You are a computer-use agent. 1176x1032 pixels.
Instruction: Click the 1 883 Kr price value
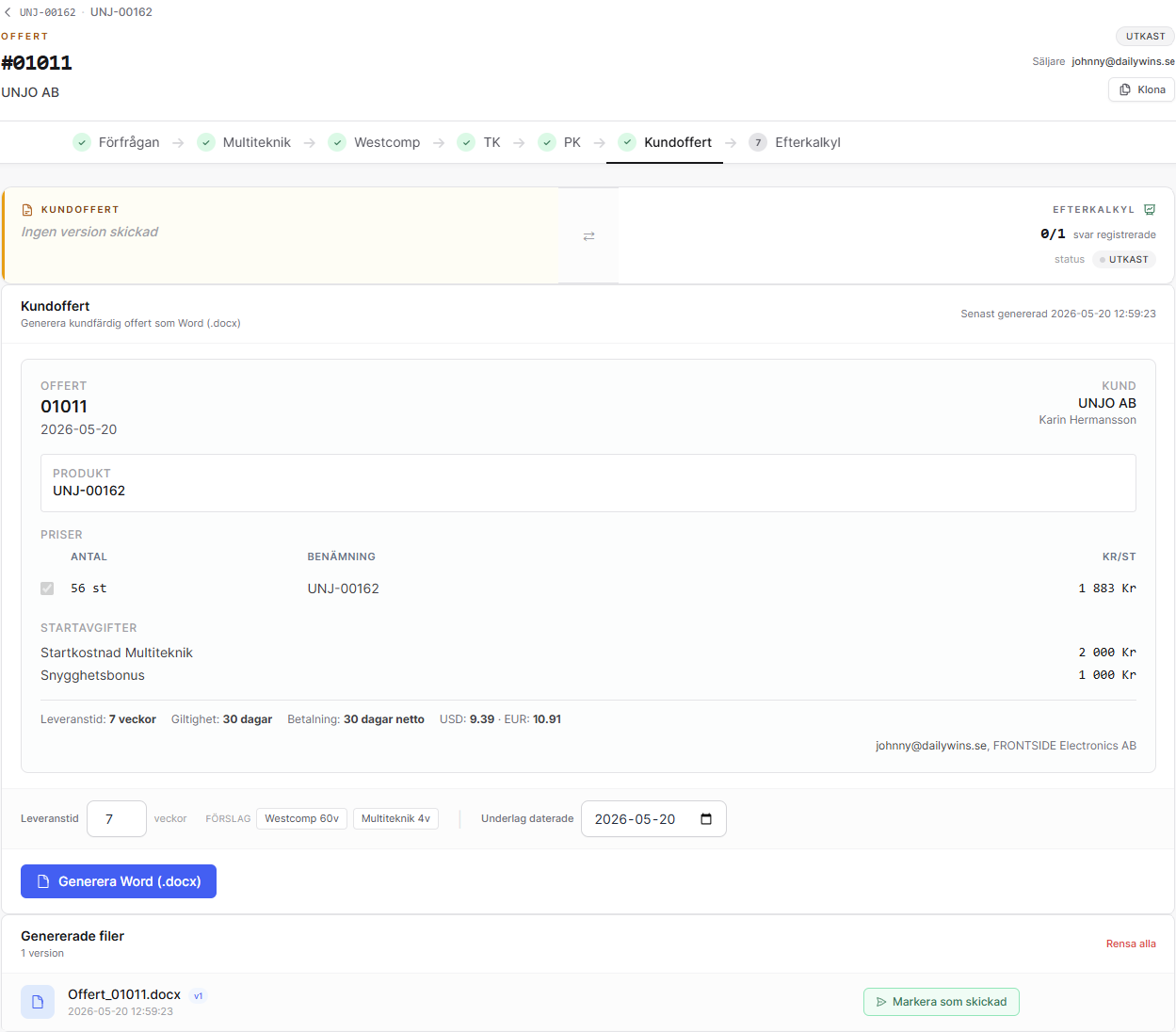(1107, 589)
